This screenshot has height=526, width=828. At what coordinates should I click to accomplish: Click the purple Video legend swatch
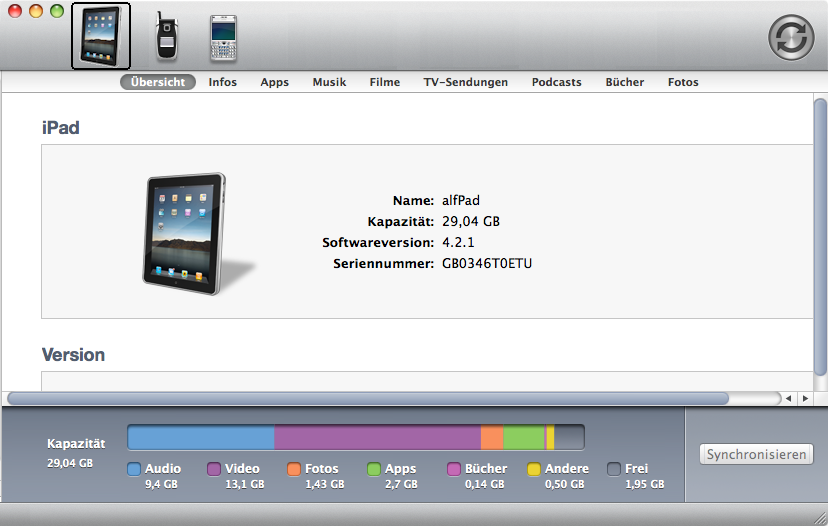click(214, 469)
